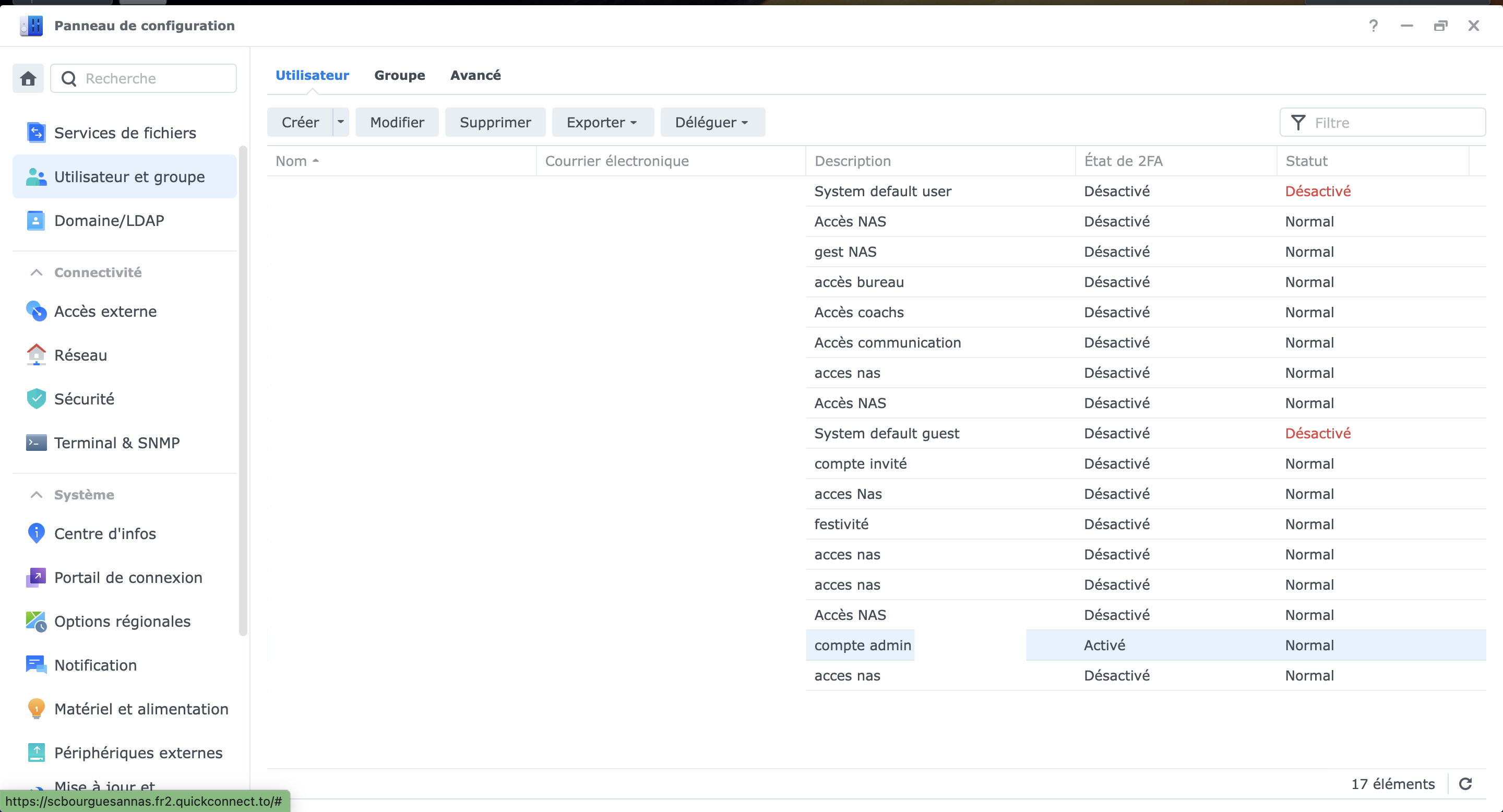Collapse the Connectivité section
This screenshot has width=1503, height=812.
(36, 272)
